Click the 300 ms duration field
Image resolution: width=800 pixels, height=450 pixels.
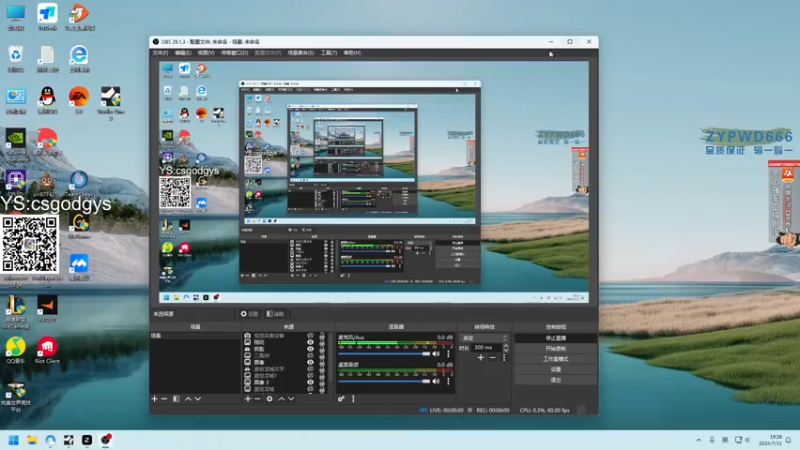(x=486, y=347)
